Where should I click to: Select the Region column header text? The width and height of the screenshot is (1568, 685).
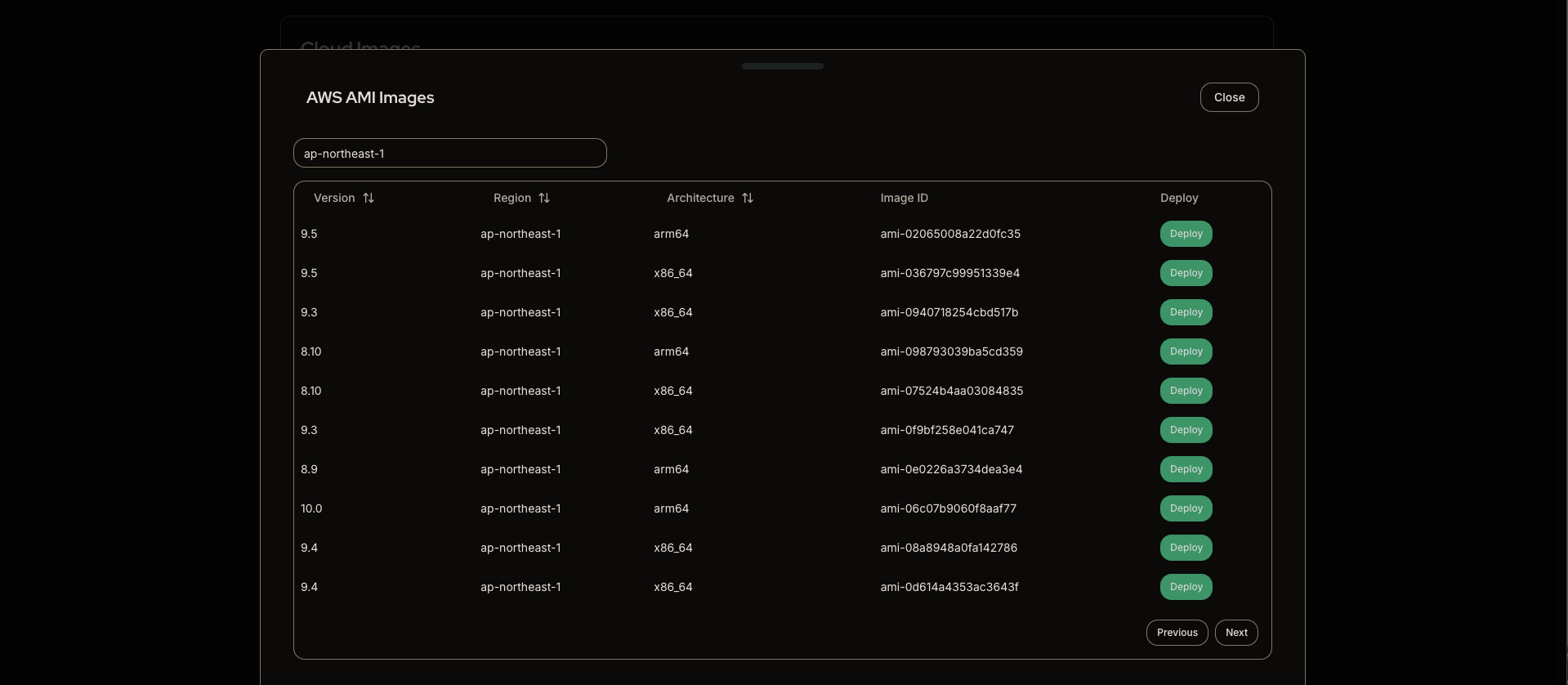(x=512, y=198)
